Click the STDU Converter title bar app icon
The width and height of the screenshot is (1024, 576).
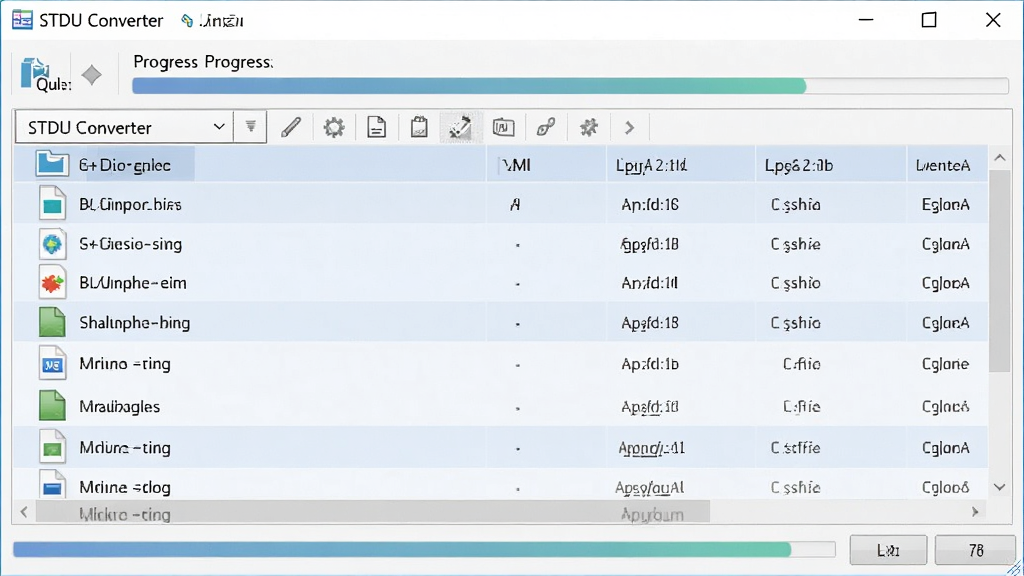point(22,20)
